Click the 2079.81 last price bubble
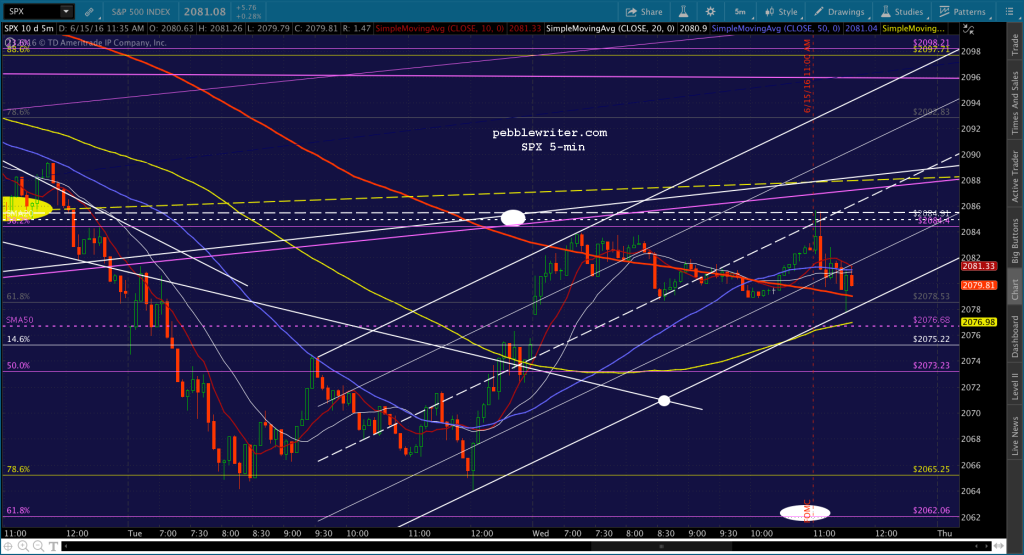This screenshot has height=555, width=1024. pos(978,285)
